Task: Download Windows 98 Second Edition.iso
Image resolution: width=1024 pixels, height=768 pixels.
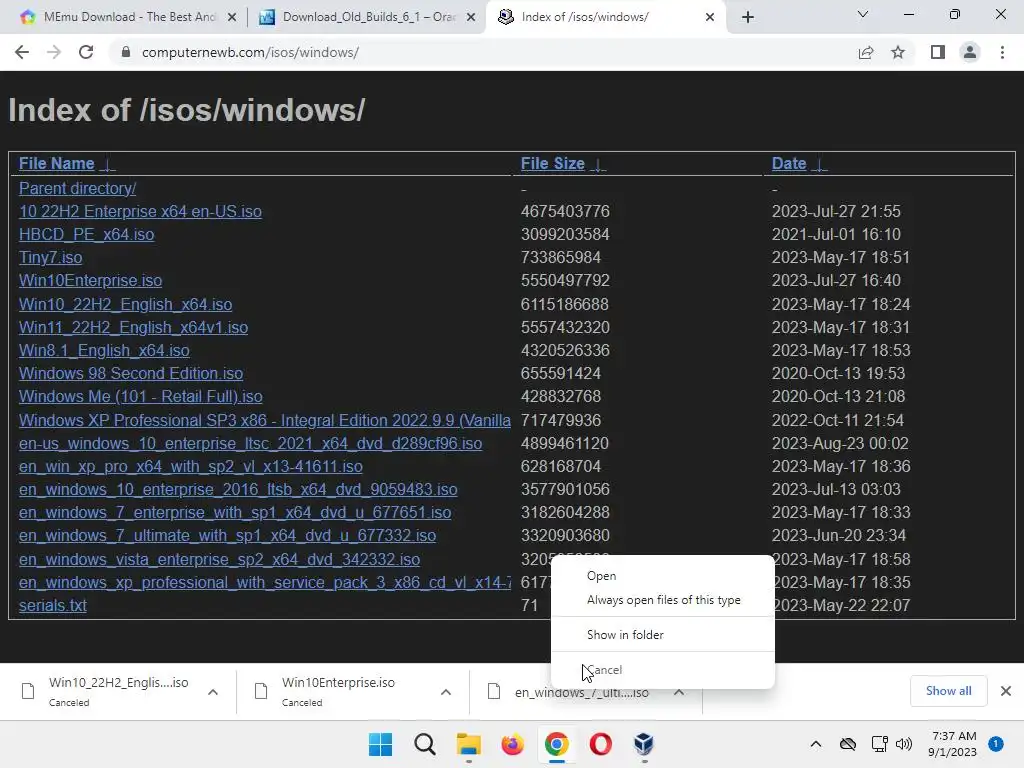Action: (x=131, y=374)
